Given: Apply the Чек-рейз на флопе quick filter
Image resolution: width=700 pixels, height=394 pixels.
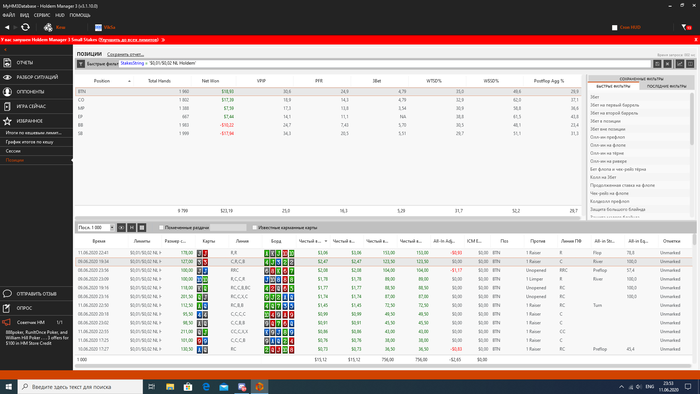Looking at the screenshot, I should pos(609,193).
